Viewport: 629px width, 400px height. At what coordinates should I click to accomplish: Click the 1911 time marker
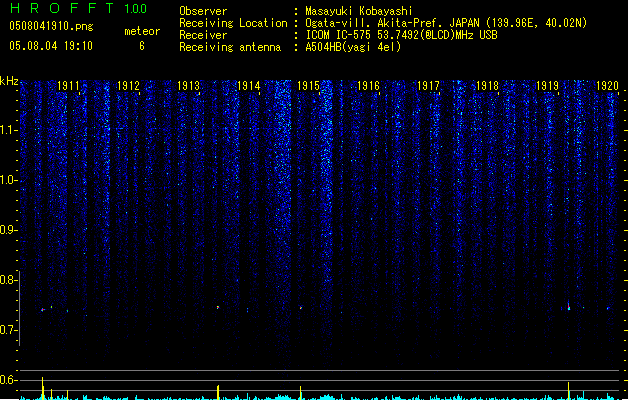[x=69, y=85]
